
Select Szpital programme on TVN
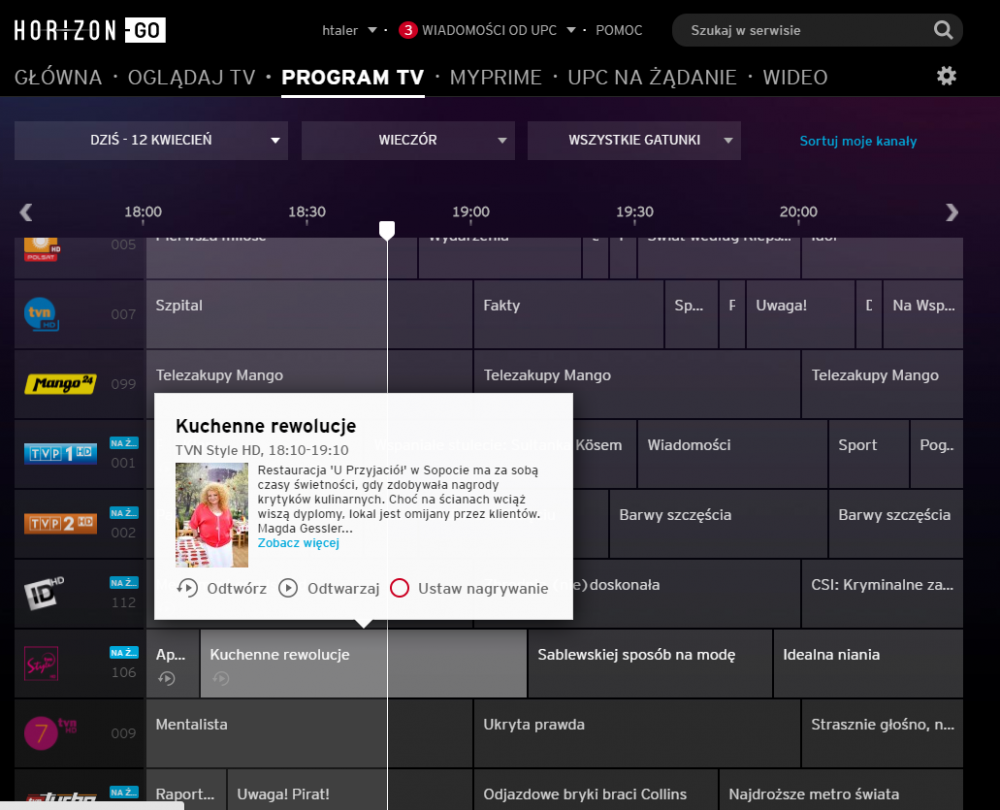pos(309,314)
